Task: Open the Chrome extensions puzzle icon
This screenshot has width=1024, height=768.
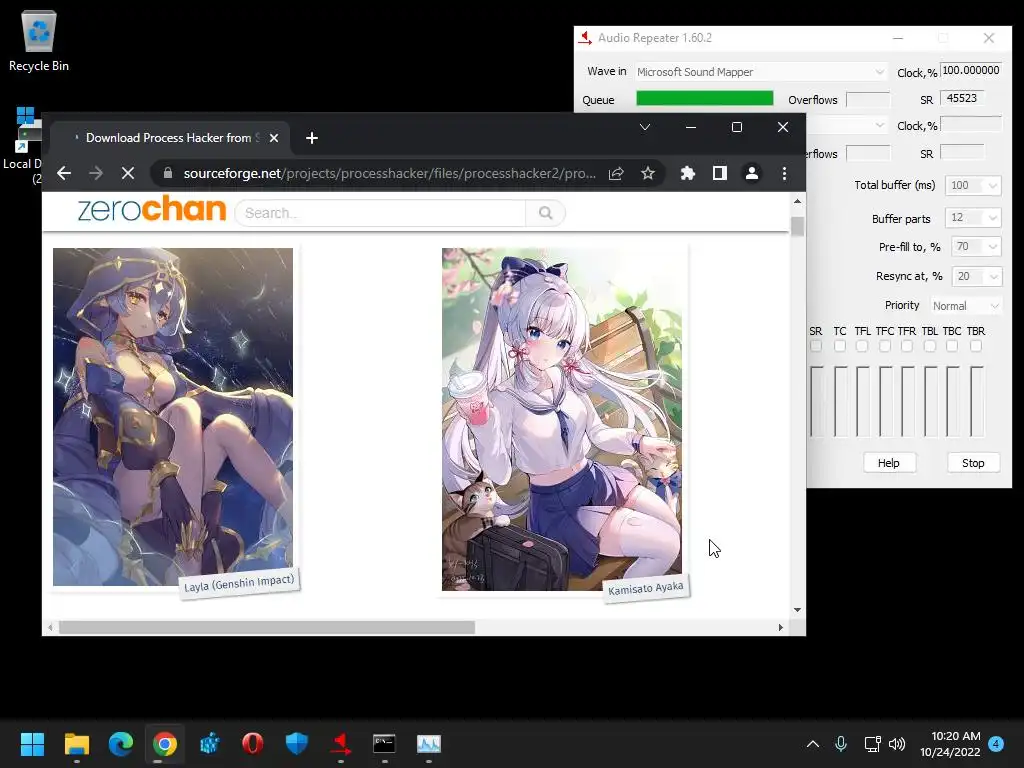Action: (688, 173)
